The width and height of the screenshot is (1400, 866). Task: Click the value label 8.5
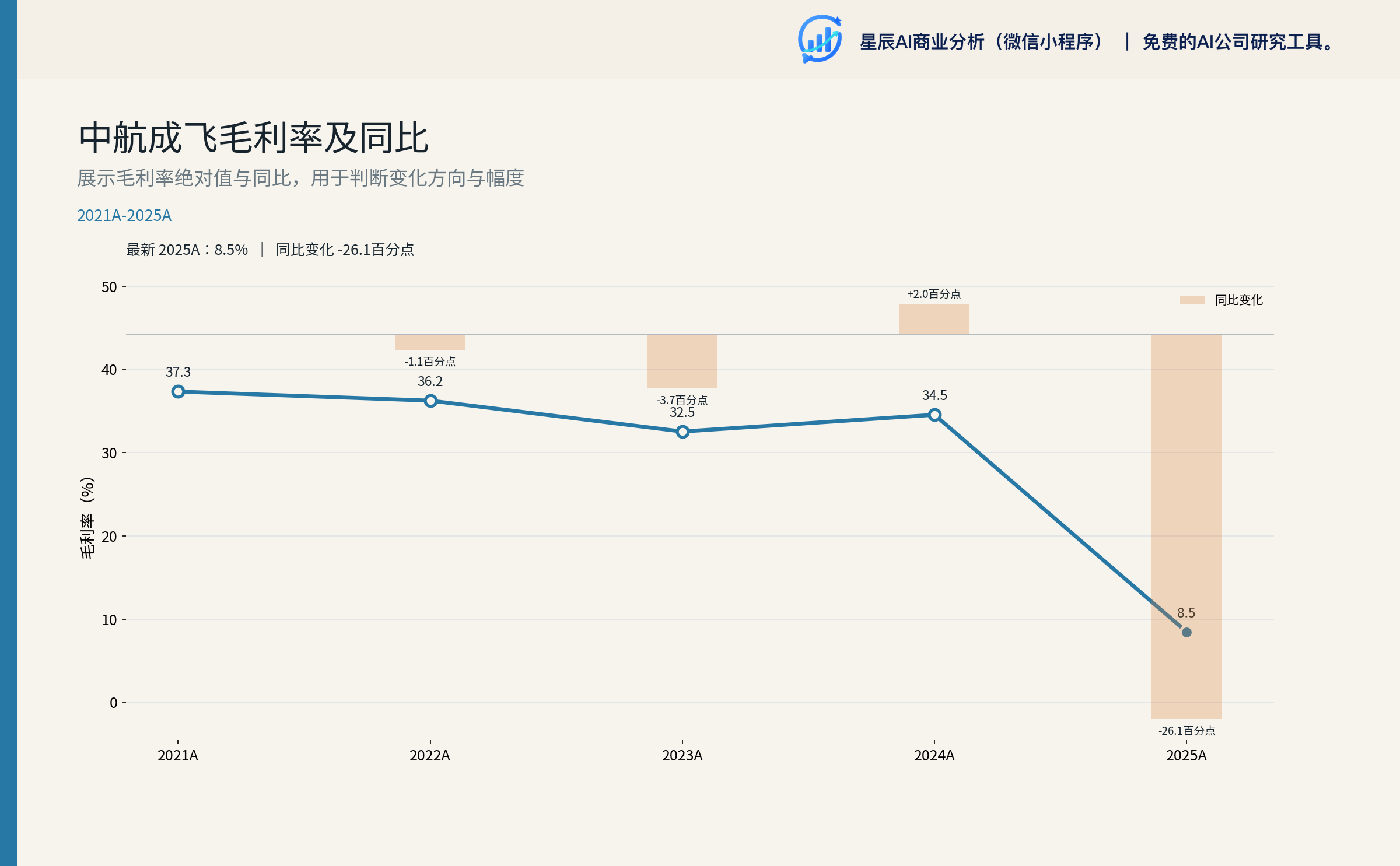tap(1186, 613)
